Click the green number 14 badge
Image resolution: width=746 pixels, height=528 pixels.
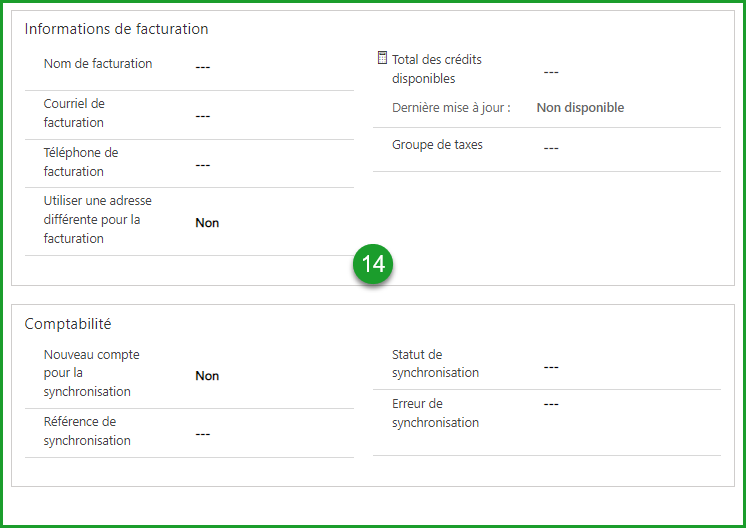pos(373,264)
